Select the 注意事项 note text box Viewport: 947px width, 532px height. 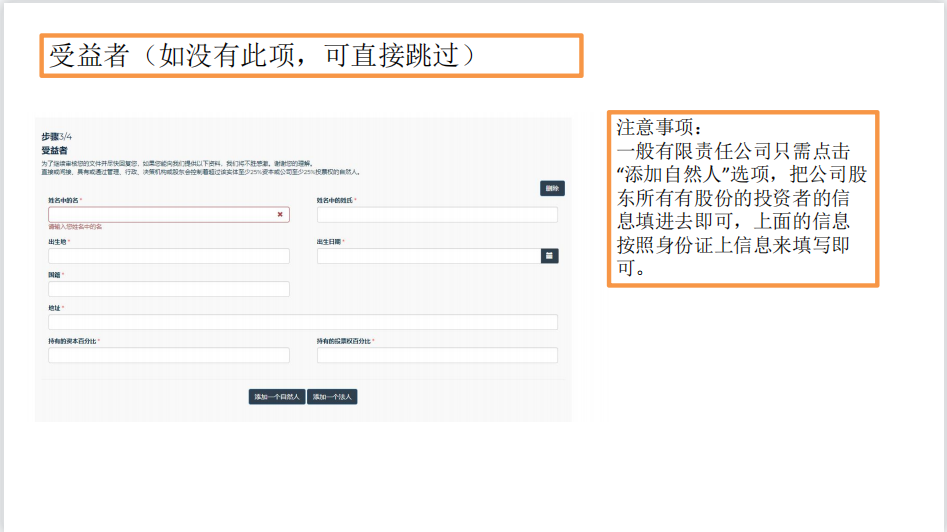[742, 198]
